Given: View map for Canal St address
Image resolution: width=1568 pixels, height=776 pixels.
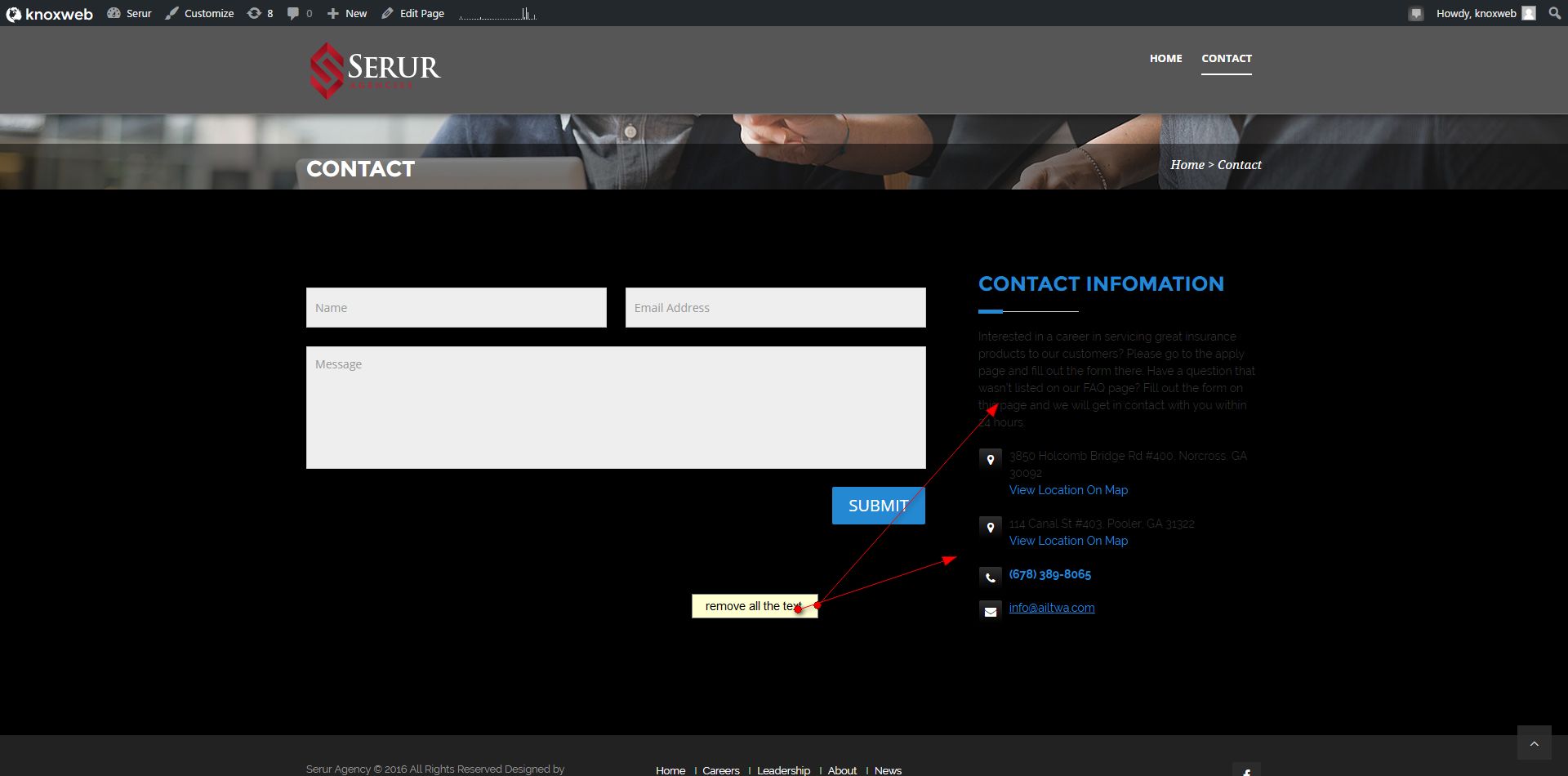Looking at the screenshot, I should click(1068, 541).
